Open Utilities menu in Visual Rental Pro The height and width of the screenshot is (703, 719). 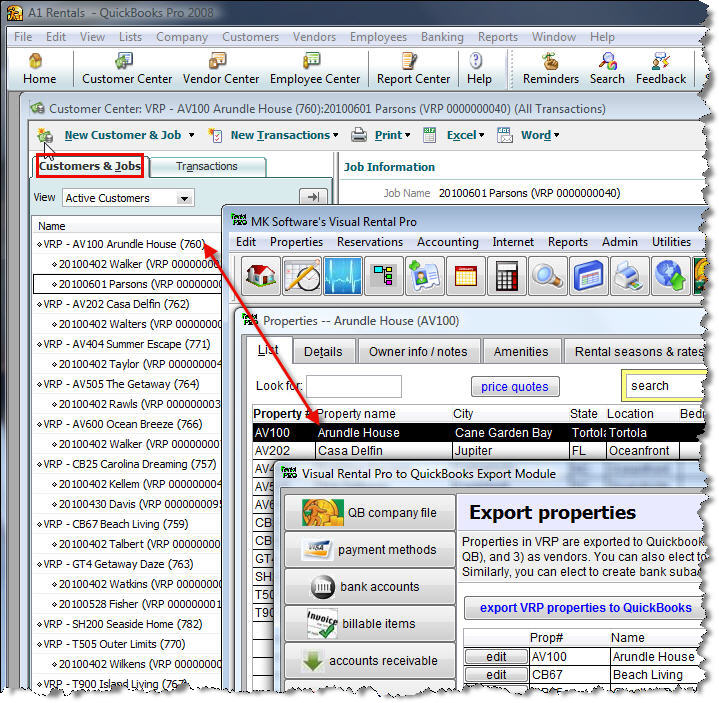pos(671,242)
